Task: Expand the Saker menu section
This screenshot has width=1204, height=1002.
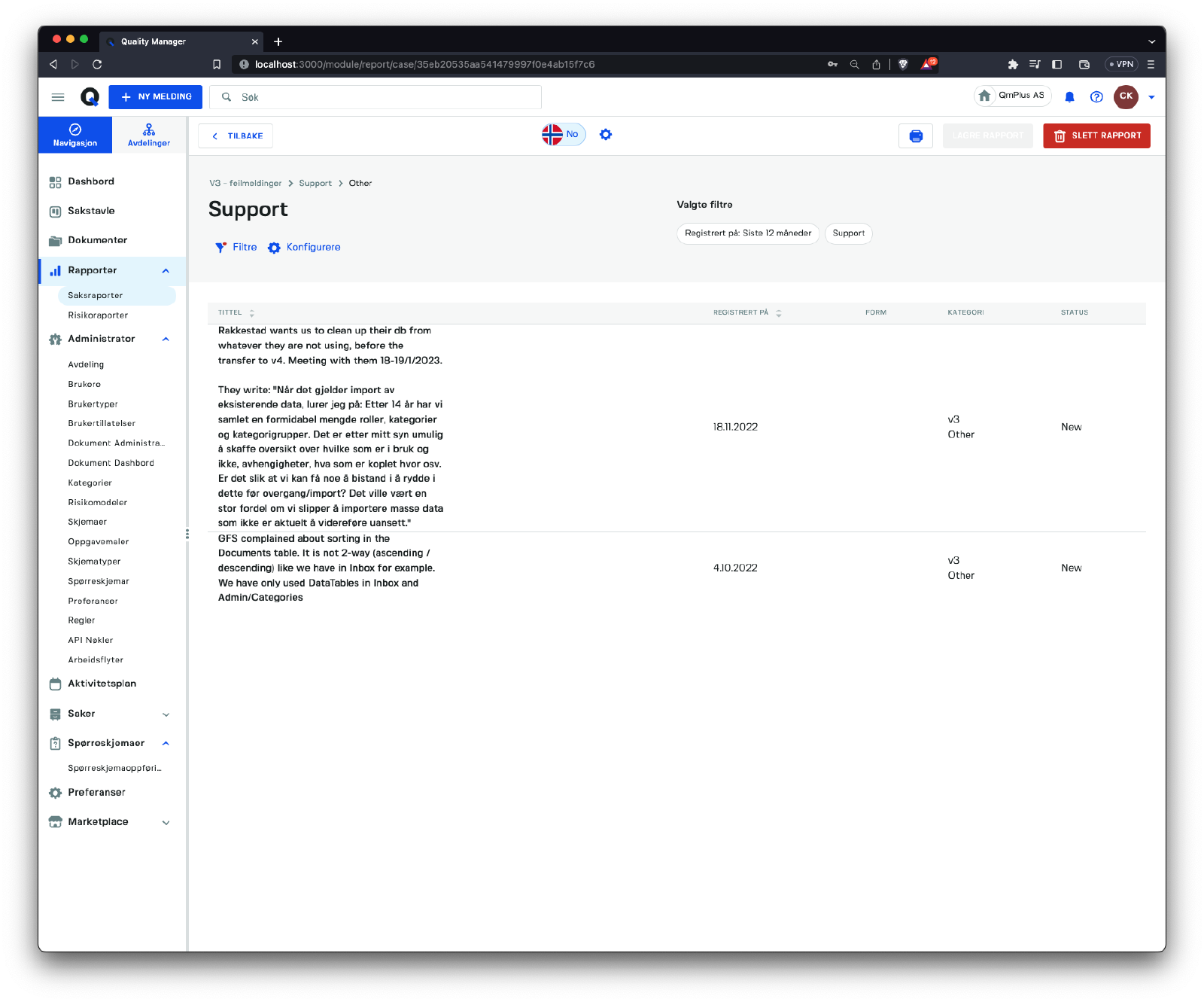Action: (166, 714)
